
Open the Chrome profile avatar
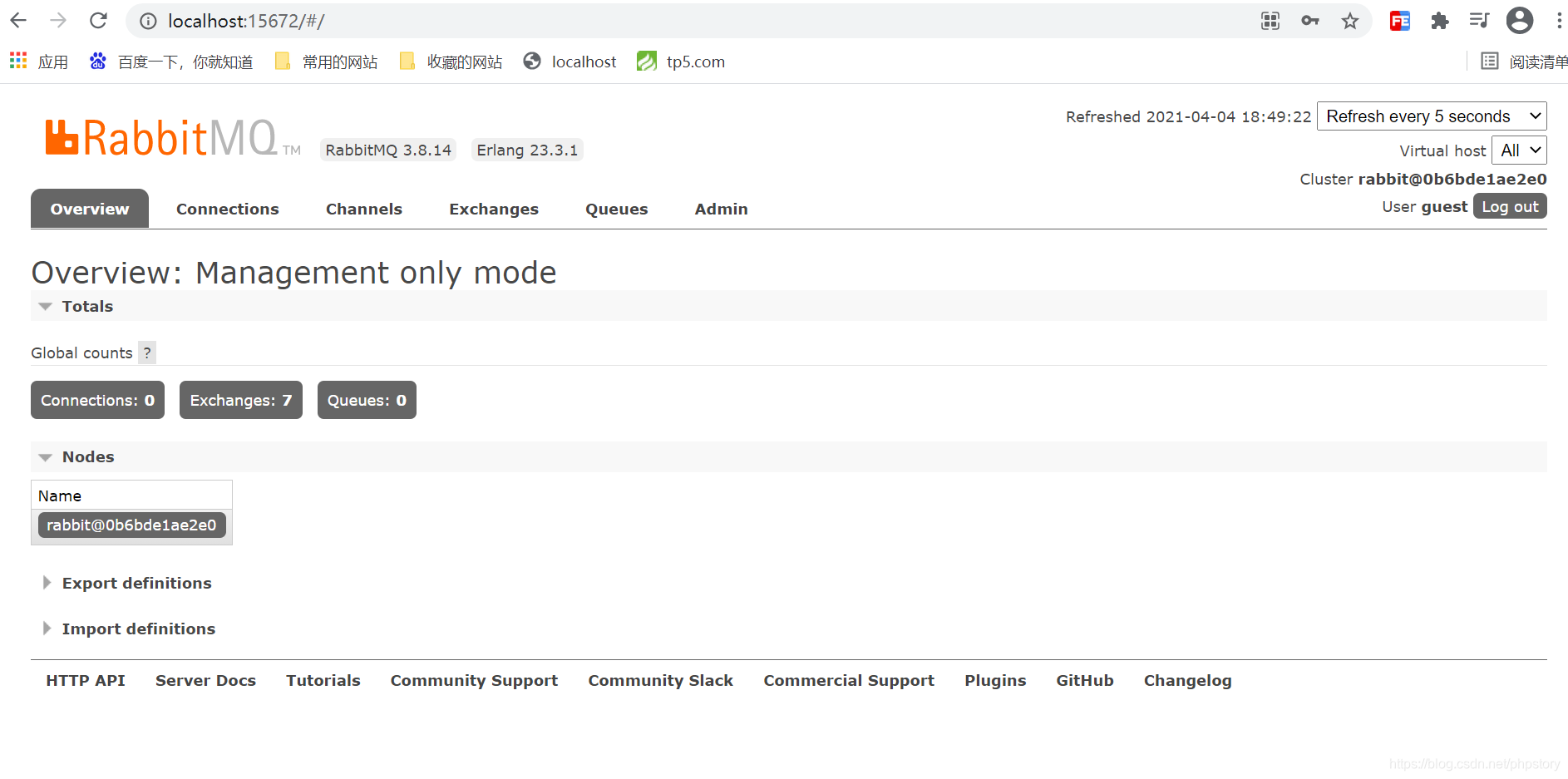point(1520,21)
